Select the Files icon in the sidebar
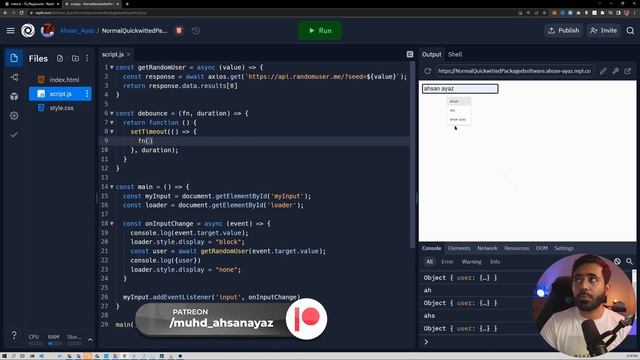Image resolution: width=640 pixels, height=360 pixels. click(14, 58)
